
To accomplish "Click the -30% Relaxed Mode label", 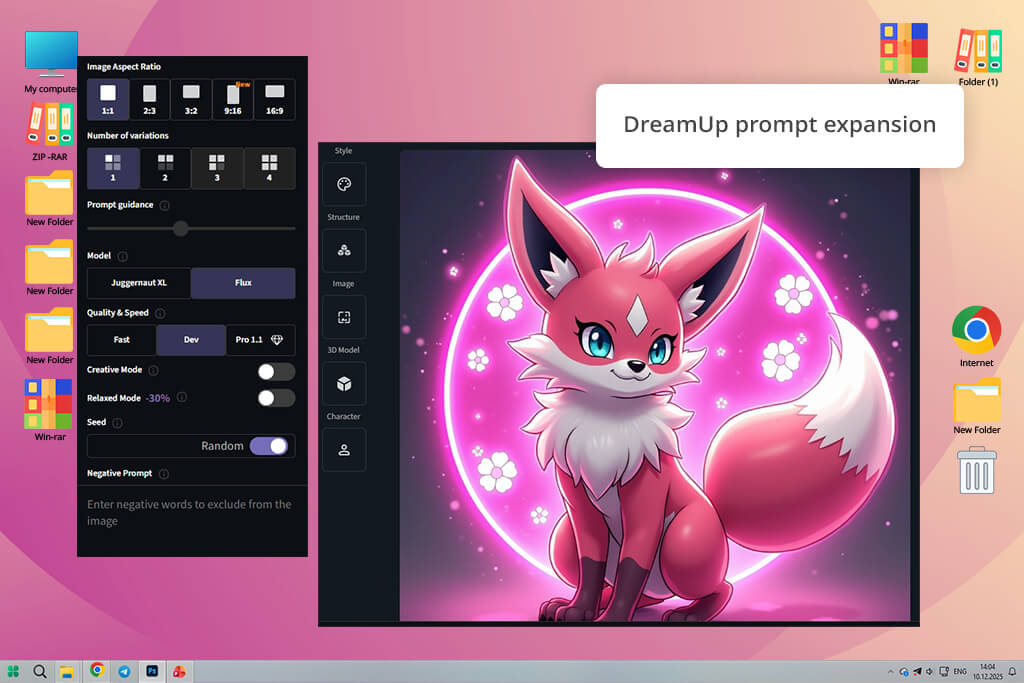I will click(157, 398).
